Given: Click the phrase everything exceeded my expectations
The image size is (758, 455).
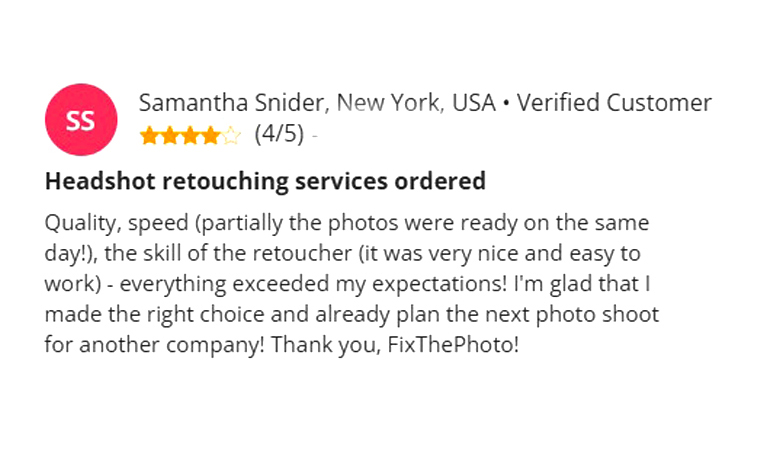Looking at the screenshot, I should coord(311,284).
